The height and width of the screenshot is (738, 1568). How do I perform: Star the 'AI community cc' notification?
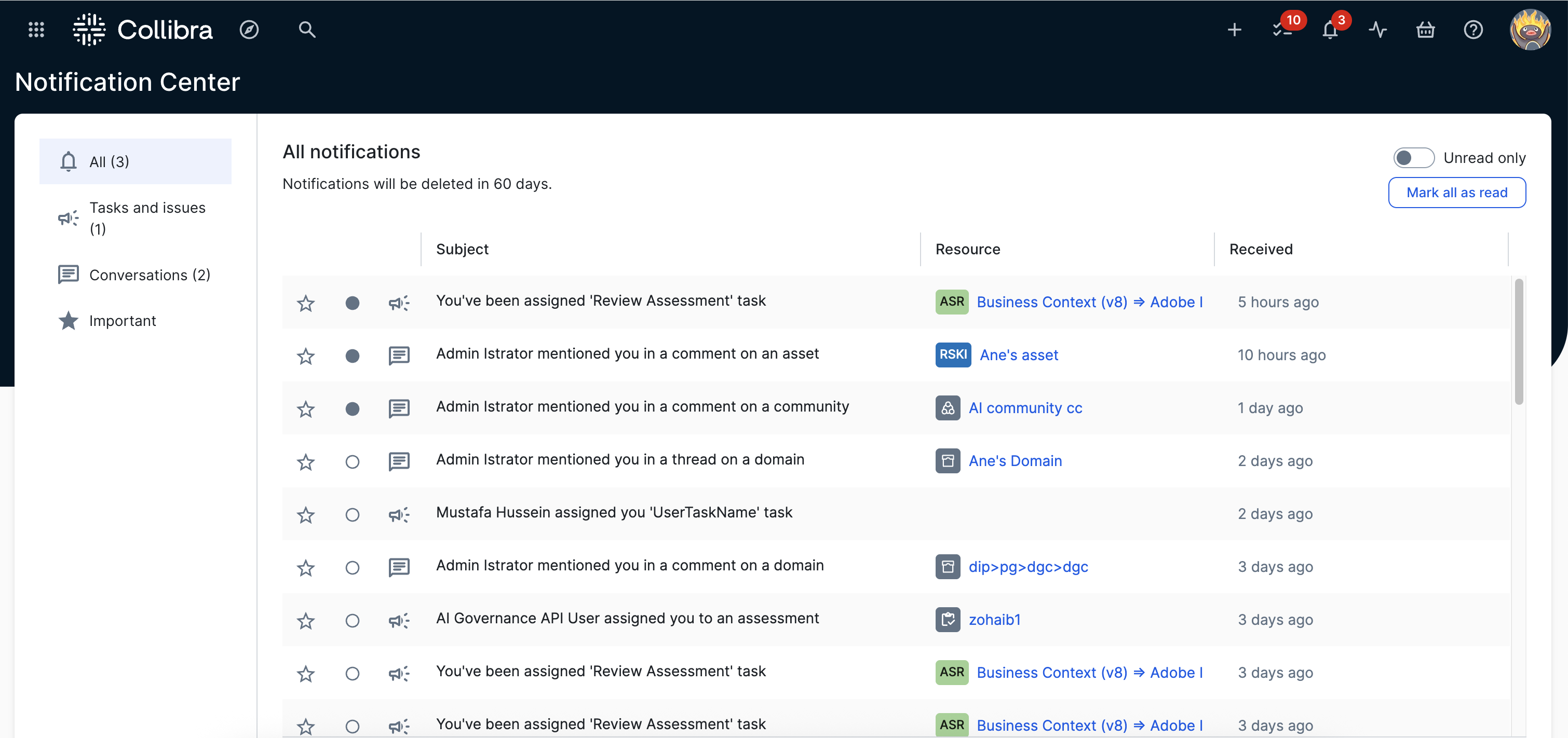click(306, 408)
